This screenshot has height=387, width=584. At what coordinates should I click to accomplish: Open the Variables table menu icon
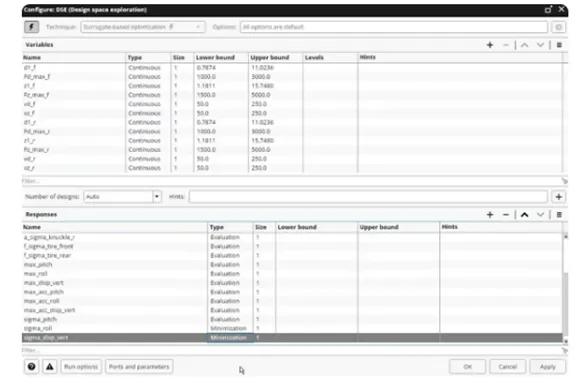pyautogui.click(x=559, y=45)
